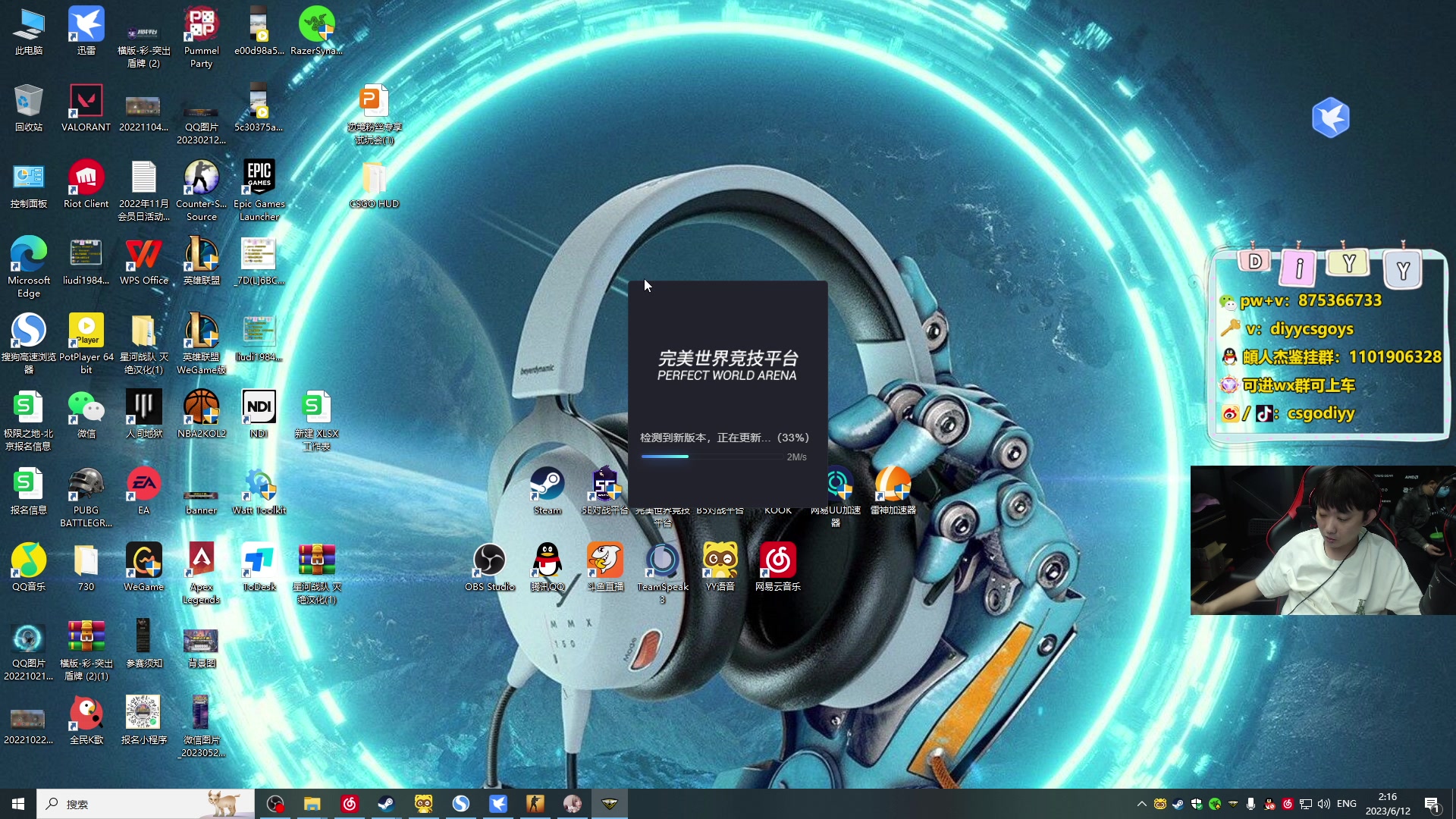Image resolution: width=1456 pixels, height=819 pixels.
Task: Open the 5E对战平台 desktop shortcut
Action: click(x=605, y=491)
